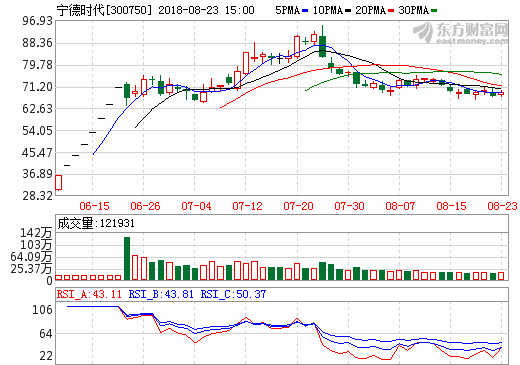Click the 10PMA legend label

[328, 11]
